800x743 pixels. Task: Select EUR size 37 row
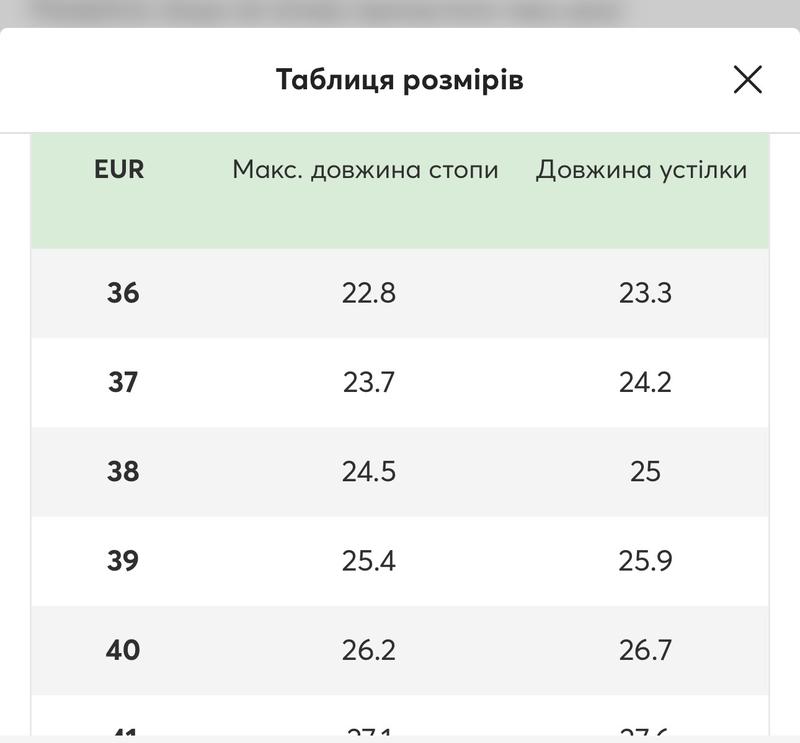coord(400,382)
